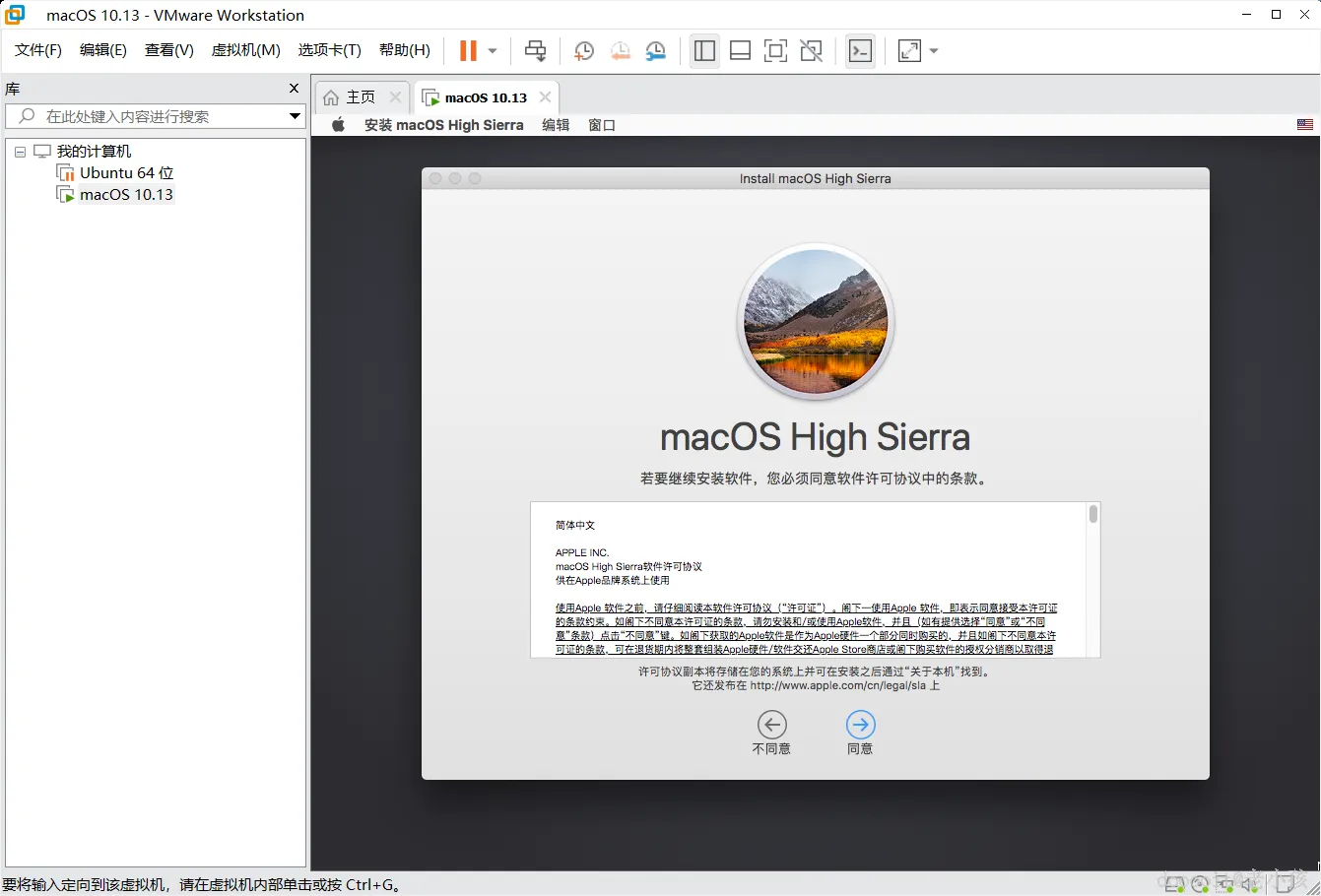The width and height of the screenshot is (1321, 896).
Task: Toggle the library sidebar view
Action: (704, 50)
